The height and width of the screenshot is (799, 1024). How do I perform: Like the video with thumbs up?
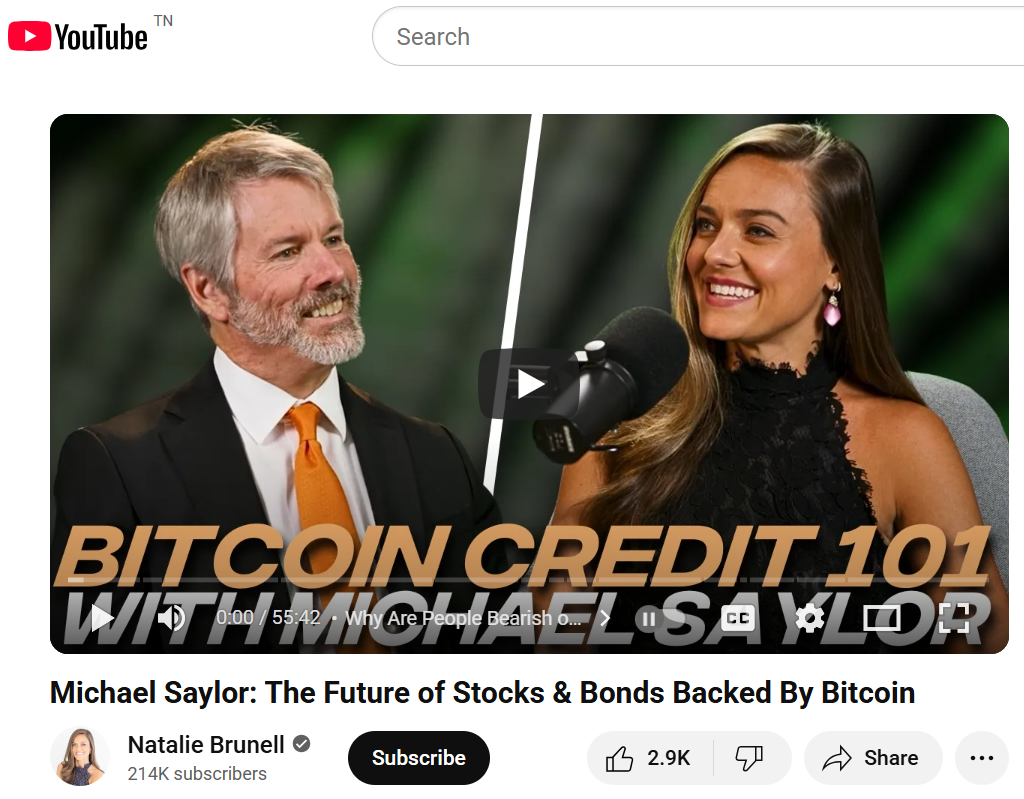[x=649, y=758]
